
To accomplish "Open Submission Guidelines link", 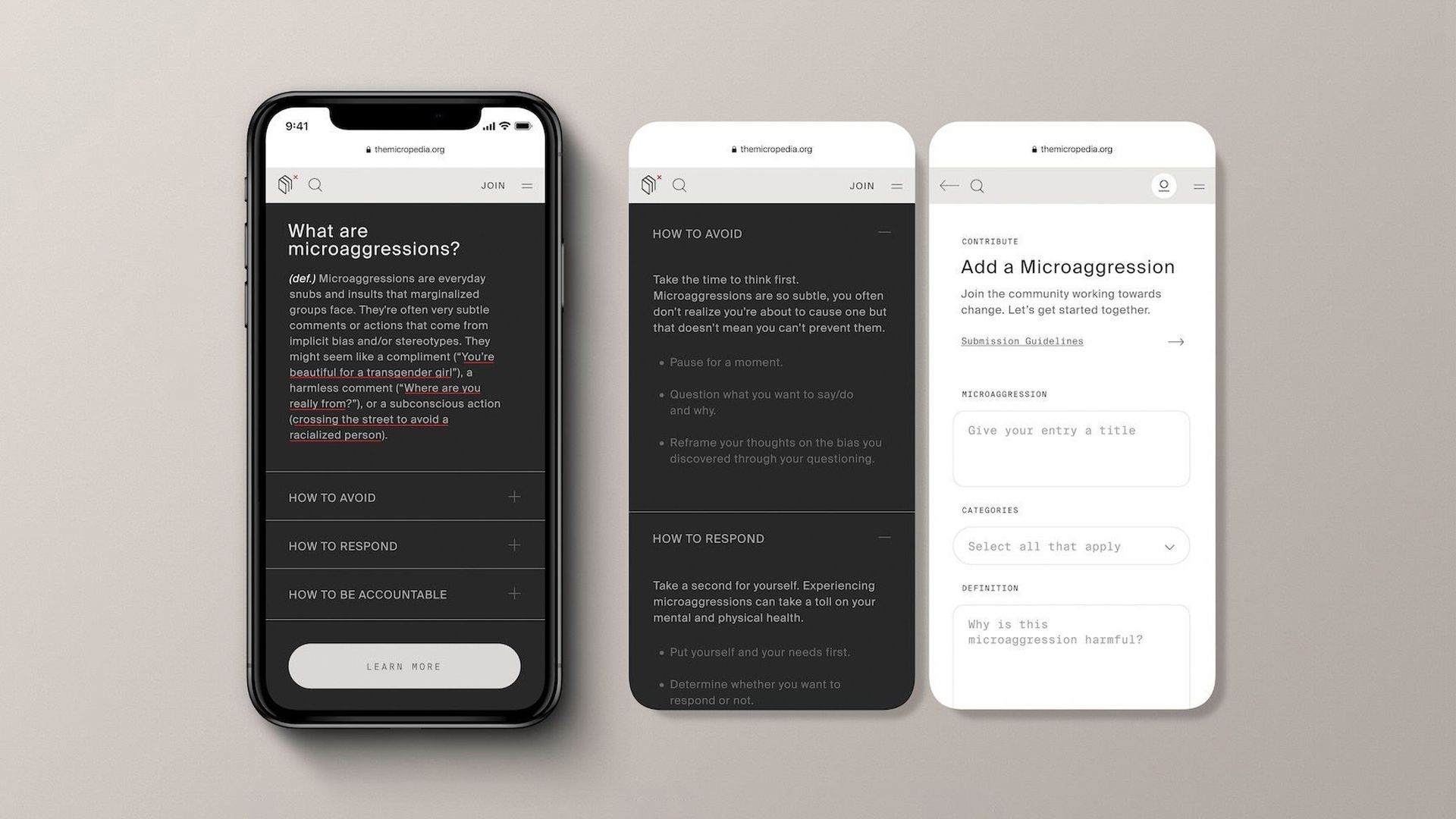I will (x=1022, y=341).
